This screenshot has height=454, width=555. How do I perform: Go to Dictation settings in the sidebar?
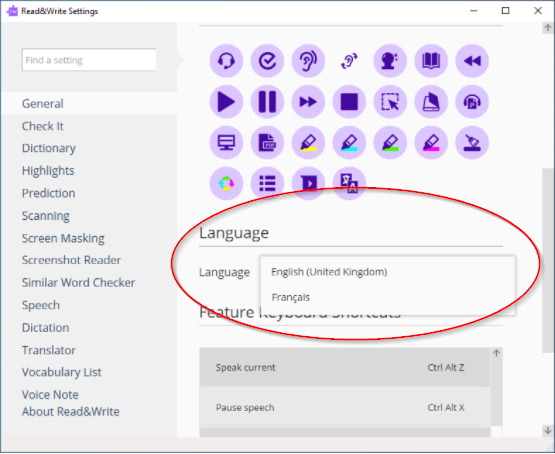[x=45, y=328]
